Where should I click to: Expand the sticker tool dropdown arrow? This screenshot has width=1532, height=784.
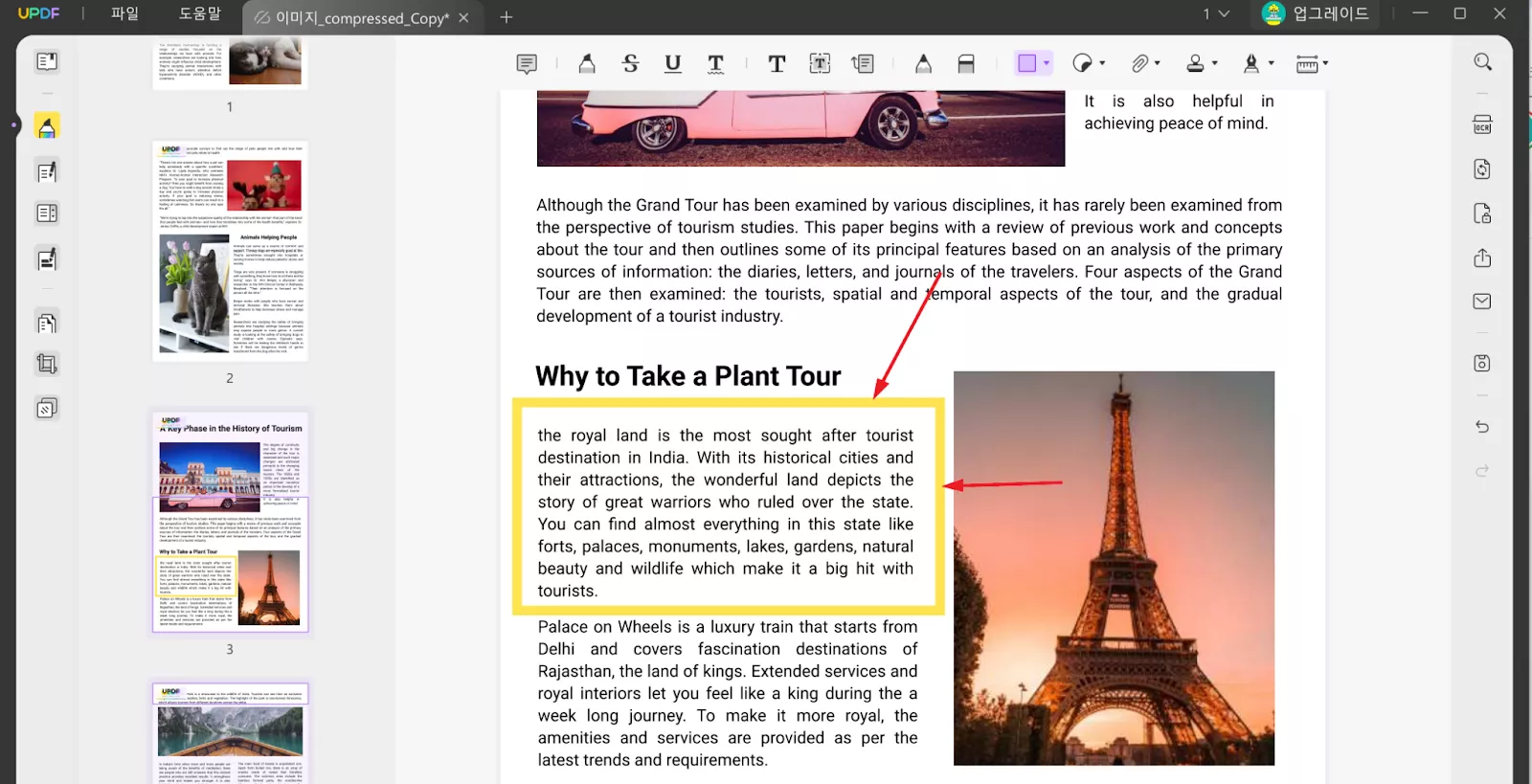coord(1102,63)
